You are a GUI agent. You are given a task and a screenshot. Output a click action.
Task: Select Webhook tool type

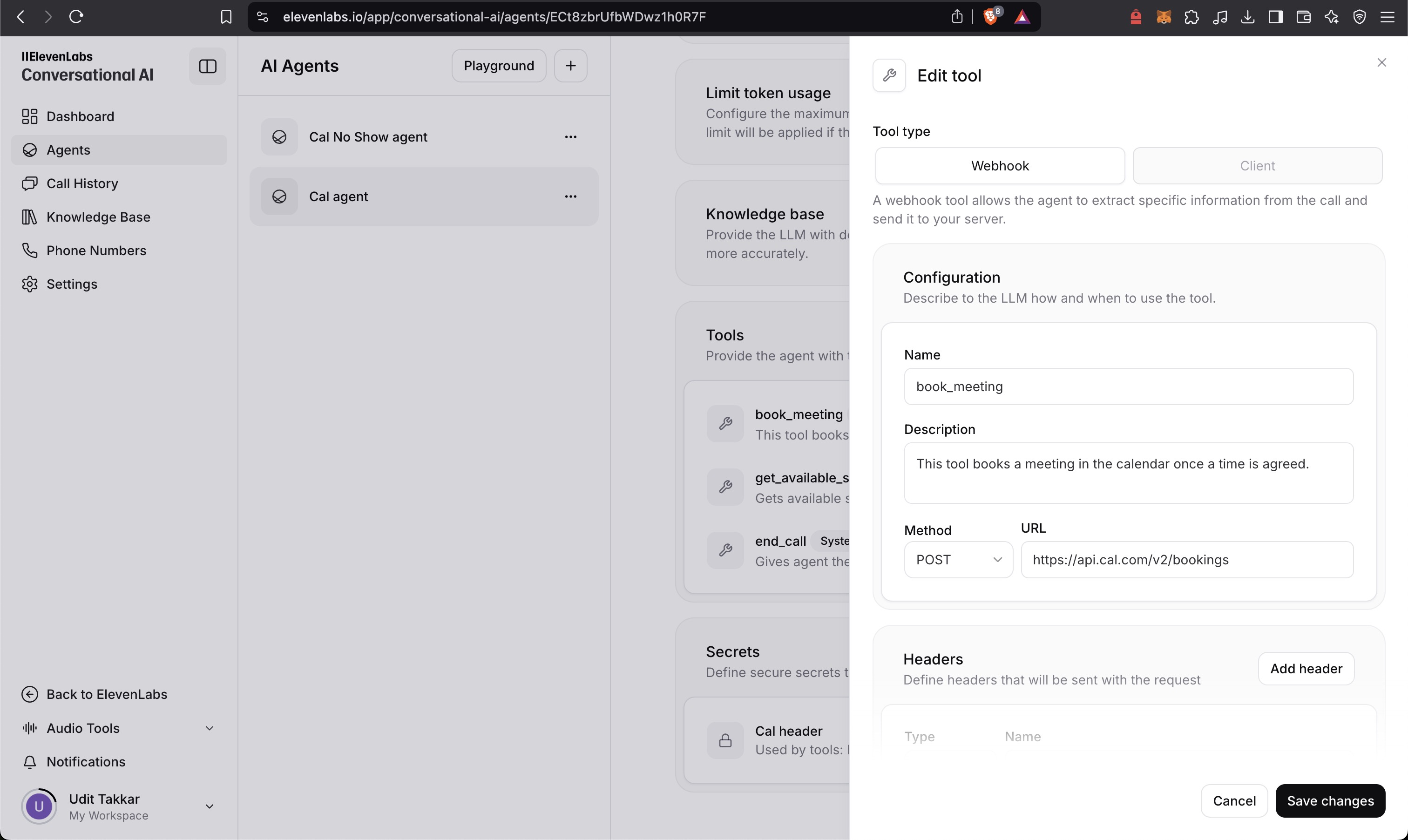point(999,166)
